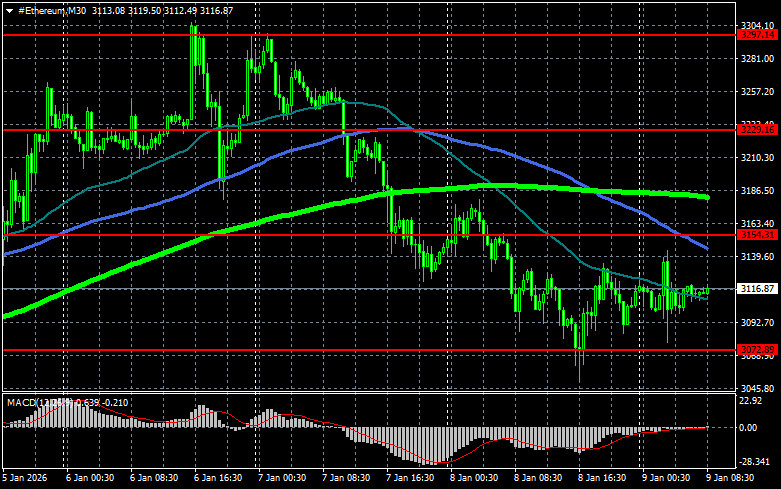Click the MACD indicator label text
This screenshot has height=489, width=781.
point(67,402)
